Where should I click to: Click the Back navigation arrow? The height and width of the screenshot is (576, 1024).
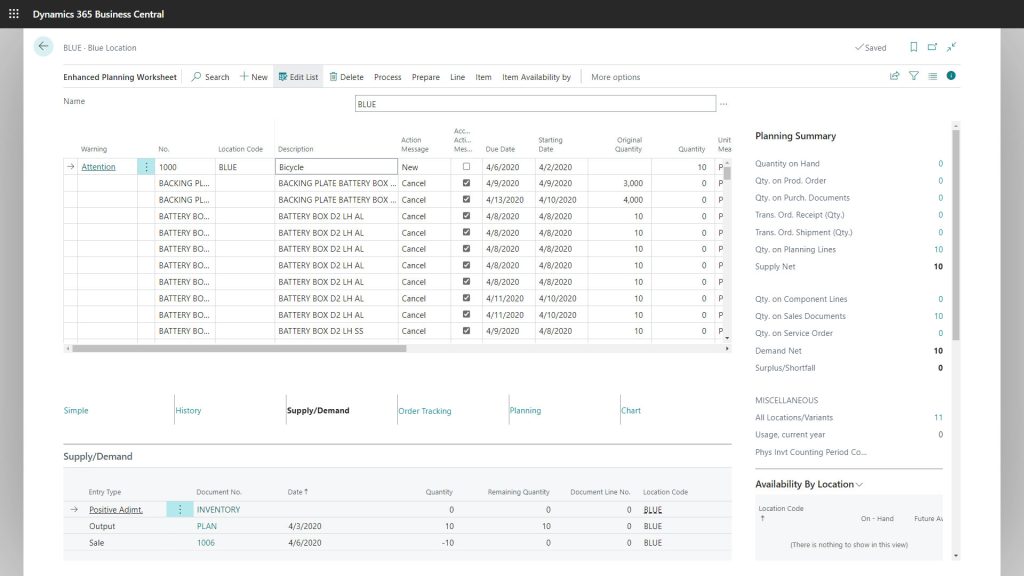click(41, 46)
